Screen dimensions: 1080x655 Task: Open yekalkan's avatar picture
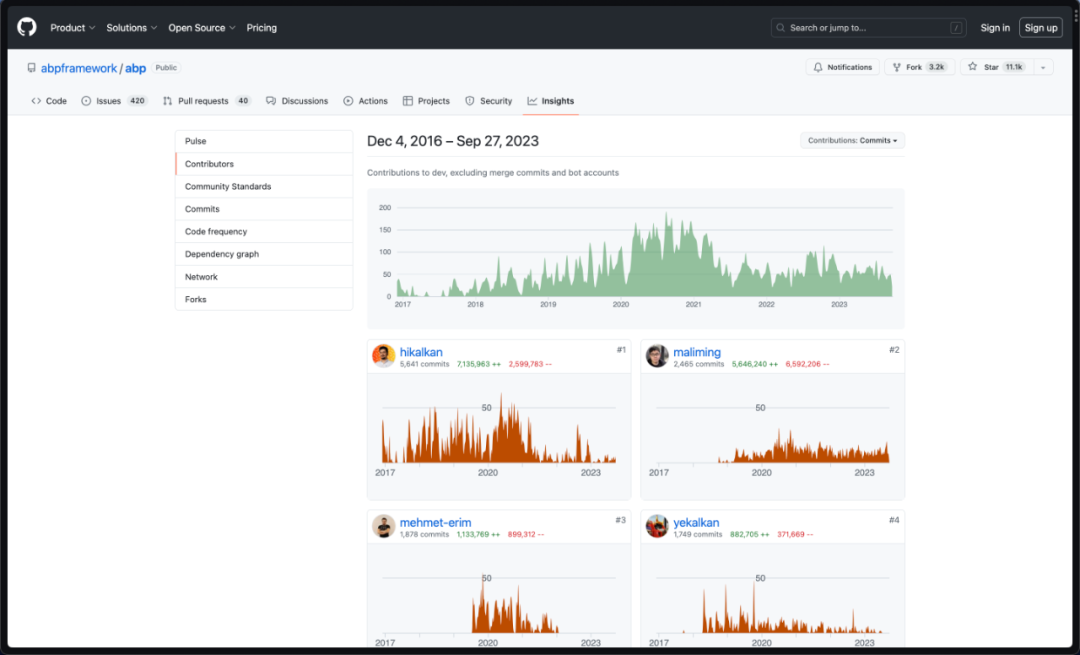[657, 526]
